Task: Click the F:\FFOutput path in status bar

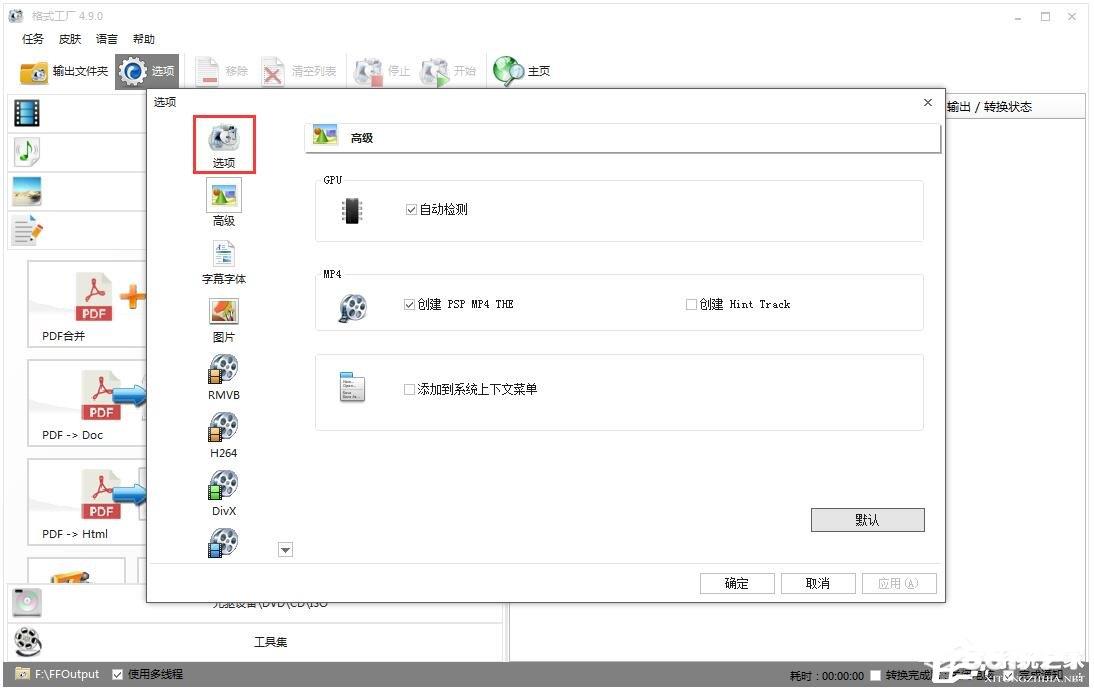Action: (x=67, y=675)
